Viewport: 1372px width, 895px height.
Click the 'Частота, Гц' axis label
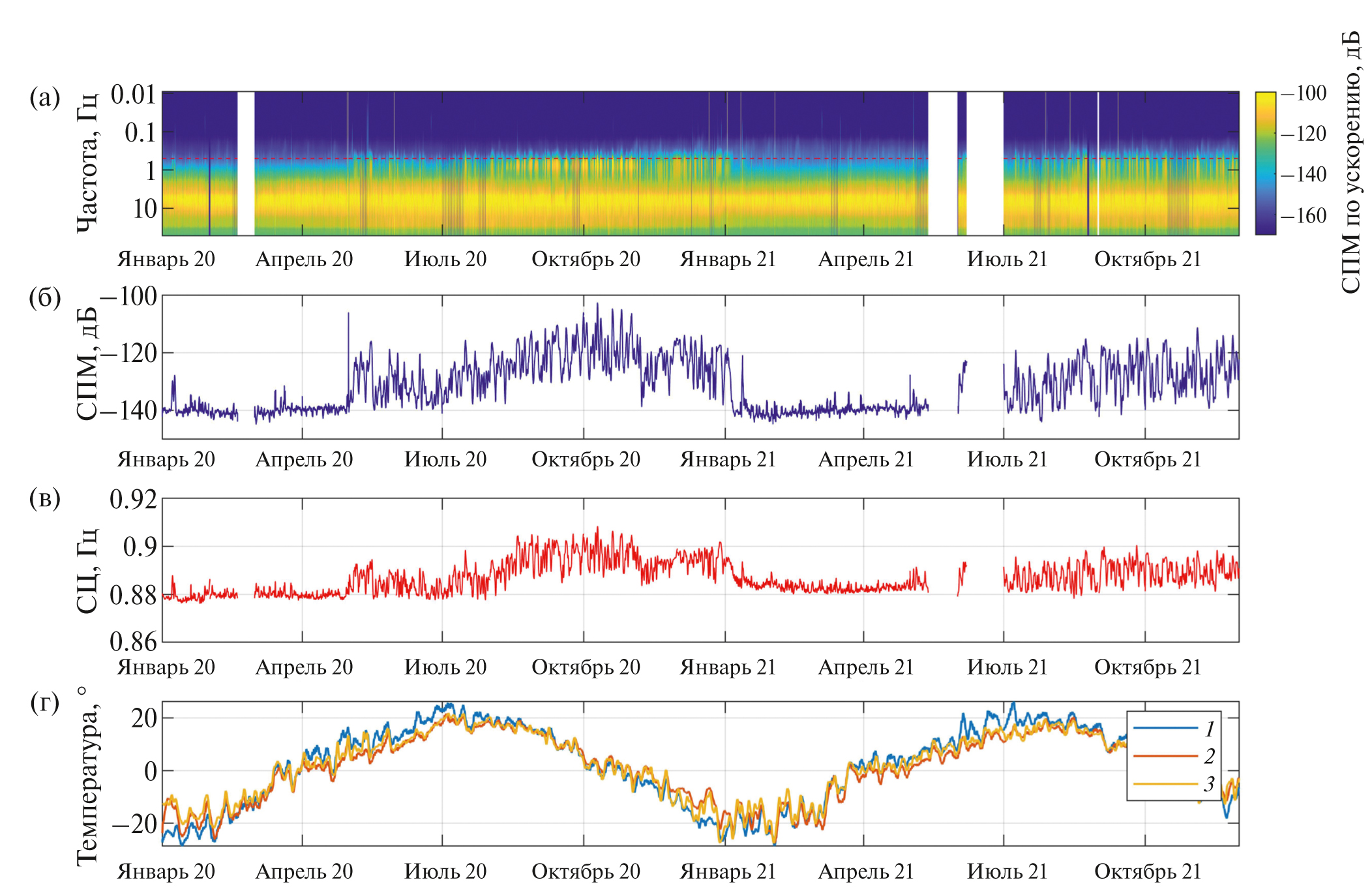pos(87,163)
